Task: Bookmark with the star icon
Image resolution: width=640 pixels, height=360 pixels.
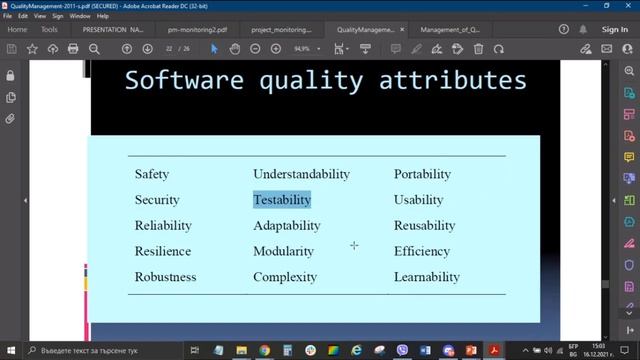Action: pyautogui.click(x=32, y=49)
